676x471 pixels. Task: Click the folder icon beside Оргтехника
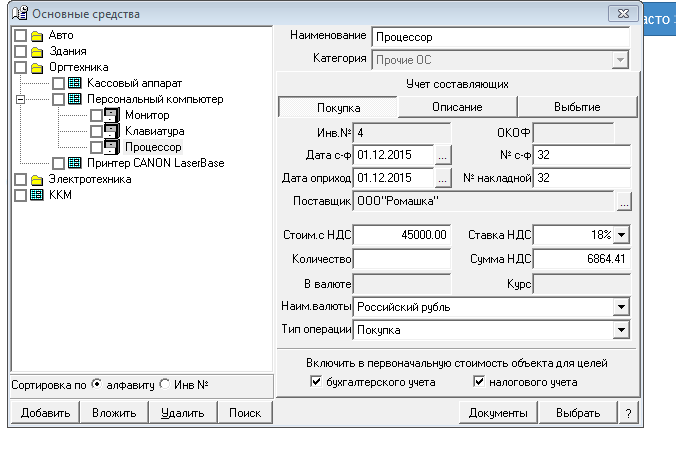(37, 68)
